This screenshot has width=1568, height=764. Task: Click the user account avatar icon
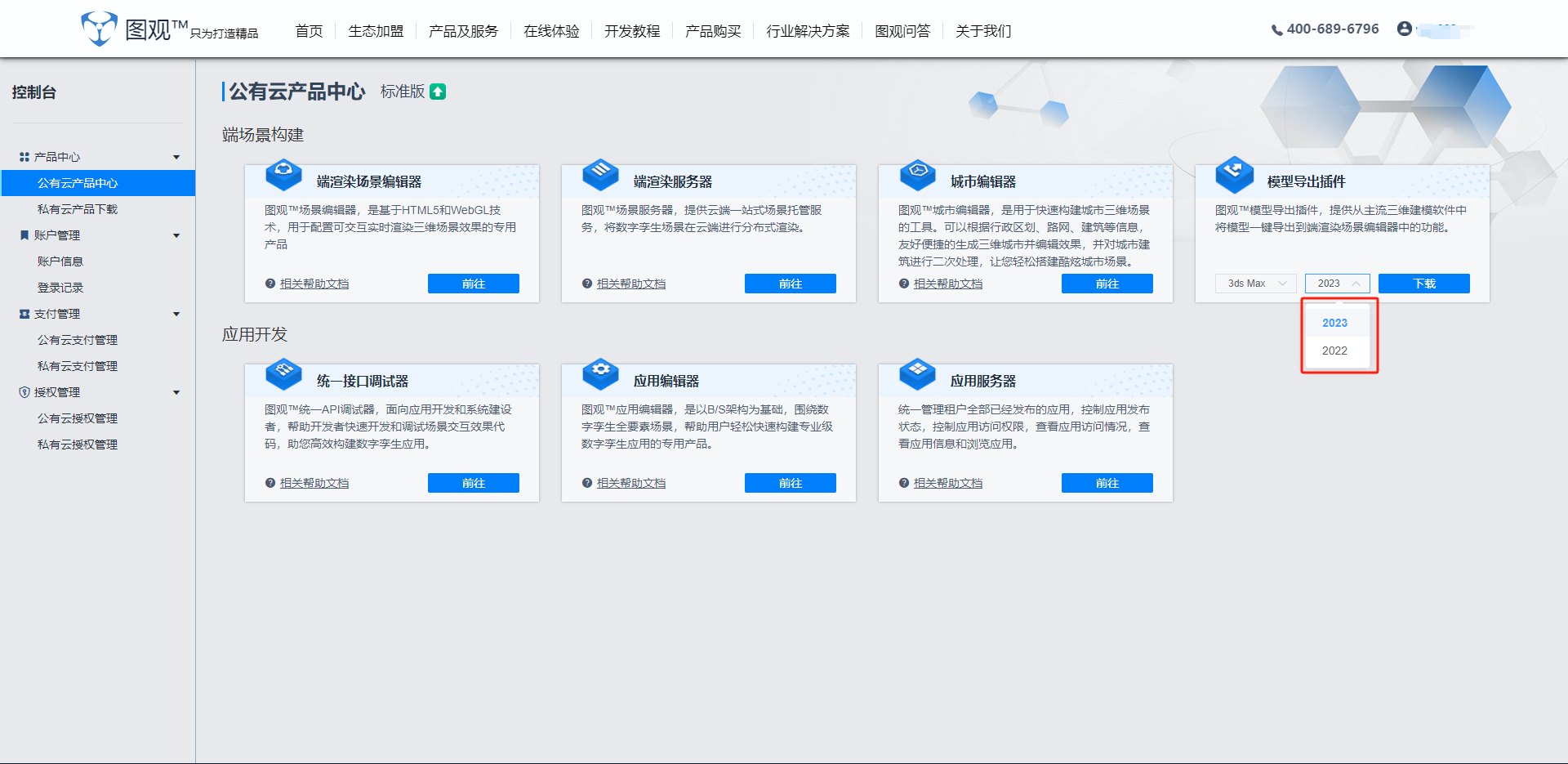1404,29
